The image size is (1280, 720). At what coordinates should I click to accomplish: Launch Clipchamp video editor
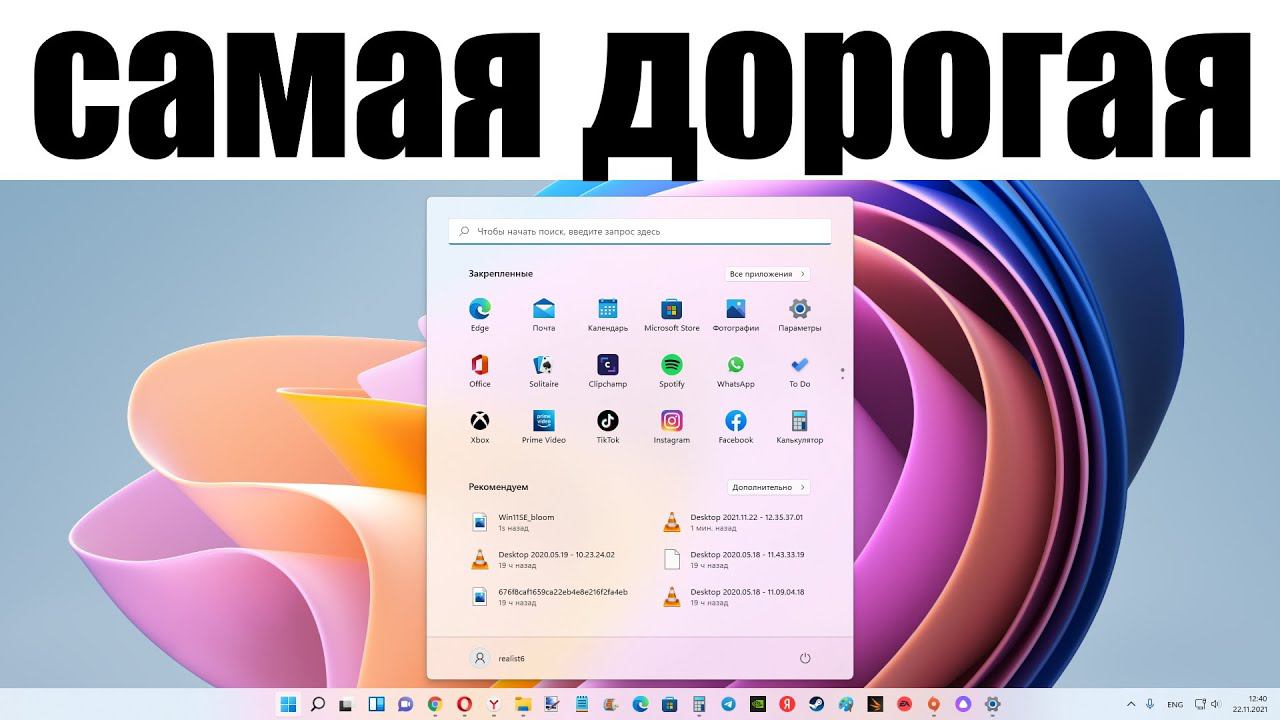coord(608,370)
